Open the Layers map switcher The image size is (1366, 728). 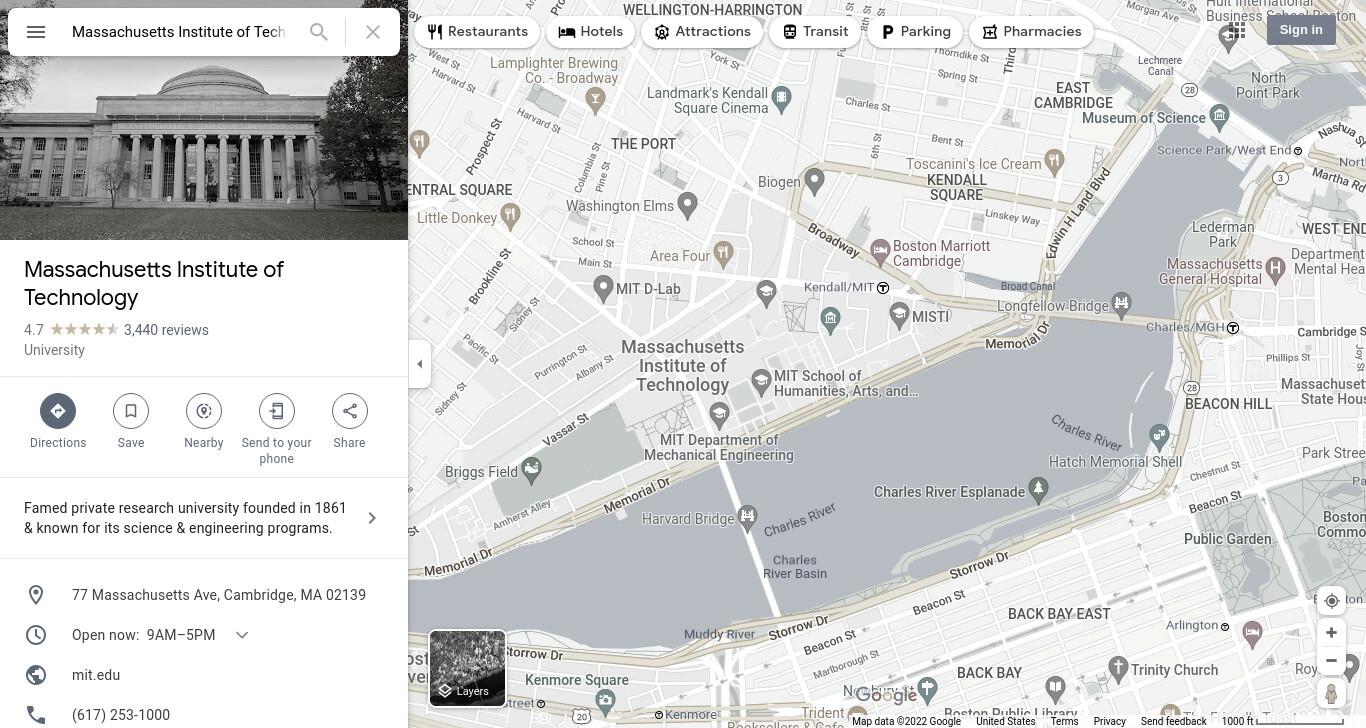[467, 668]
